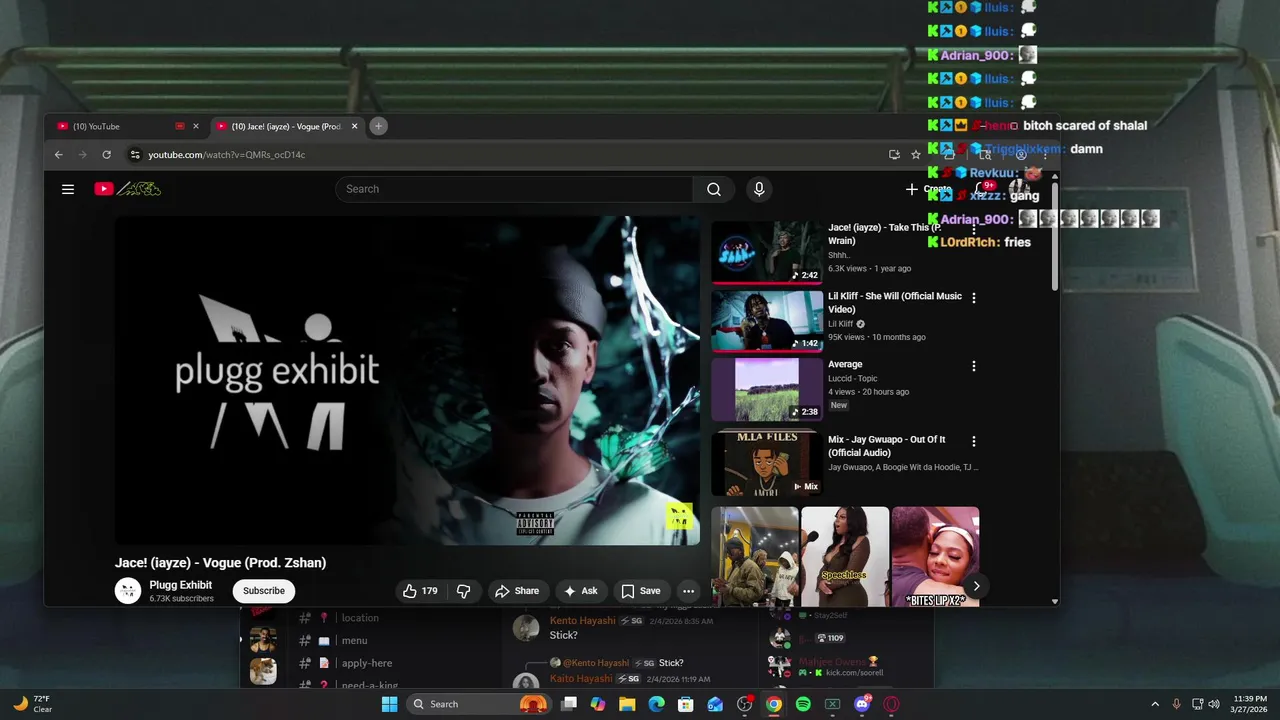
Task: Open options for Average video
Action: point(974,366)
